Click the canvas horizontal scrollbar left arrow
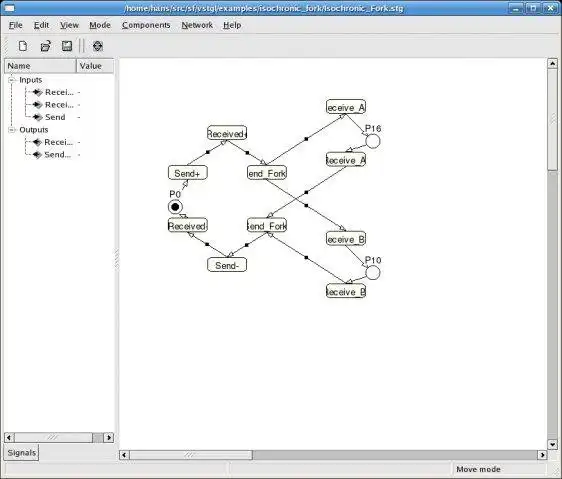 tap(124, 455)
